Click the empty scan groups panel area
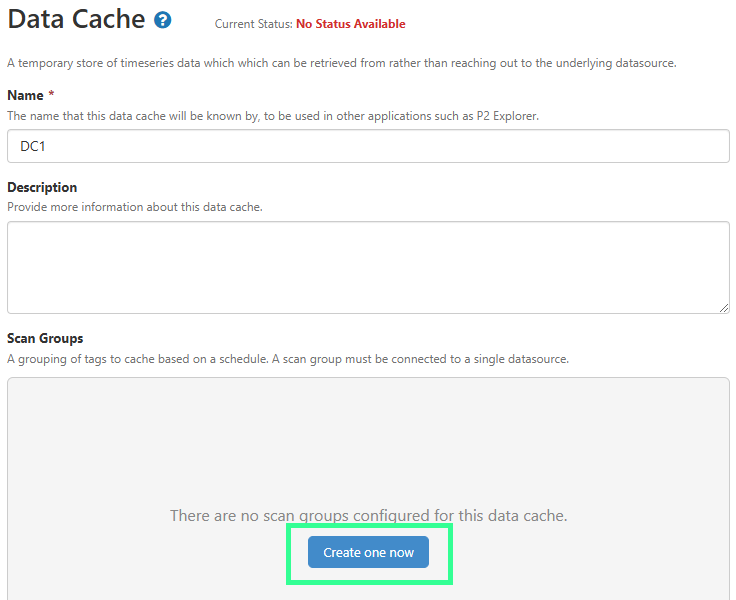This screenshot has height=600, width=736. point(368,440)
